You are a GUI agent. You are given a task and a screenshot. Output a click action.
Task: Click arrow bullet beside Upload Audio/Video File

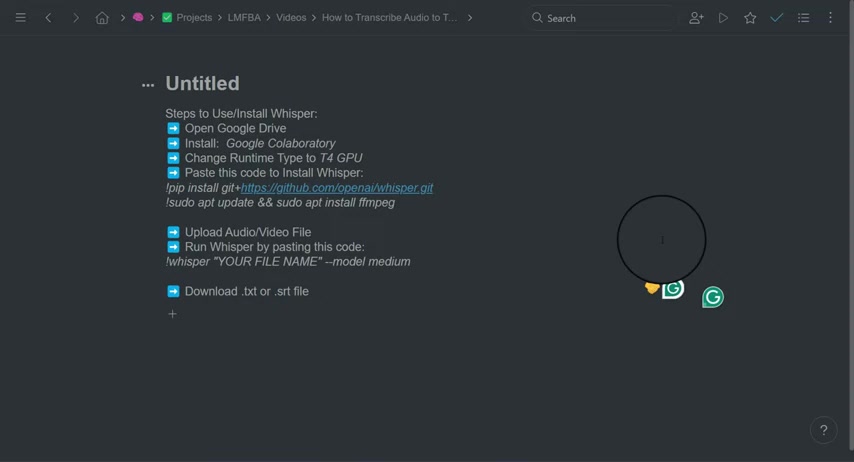[173, 232]
